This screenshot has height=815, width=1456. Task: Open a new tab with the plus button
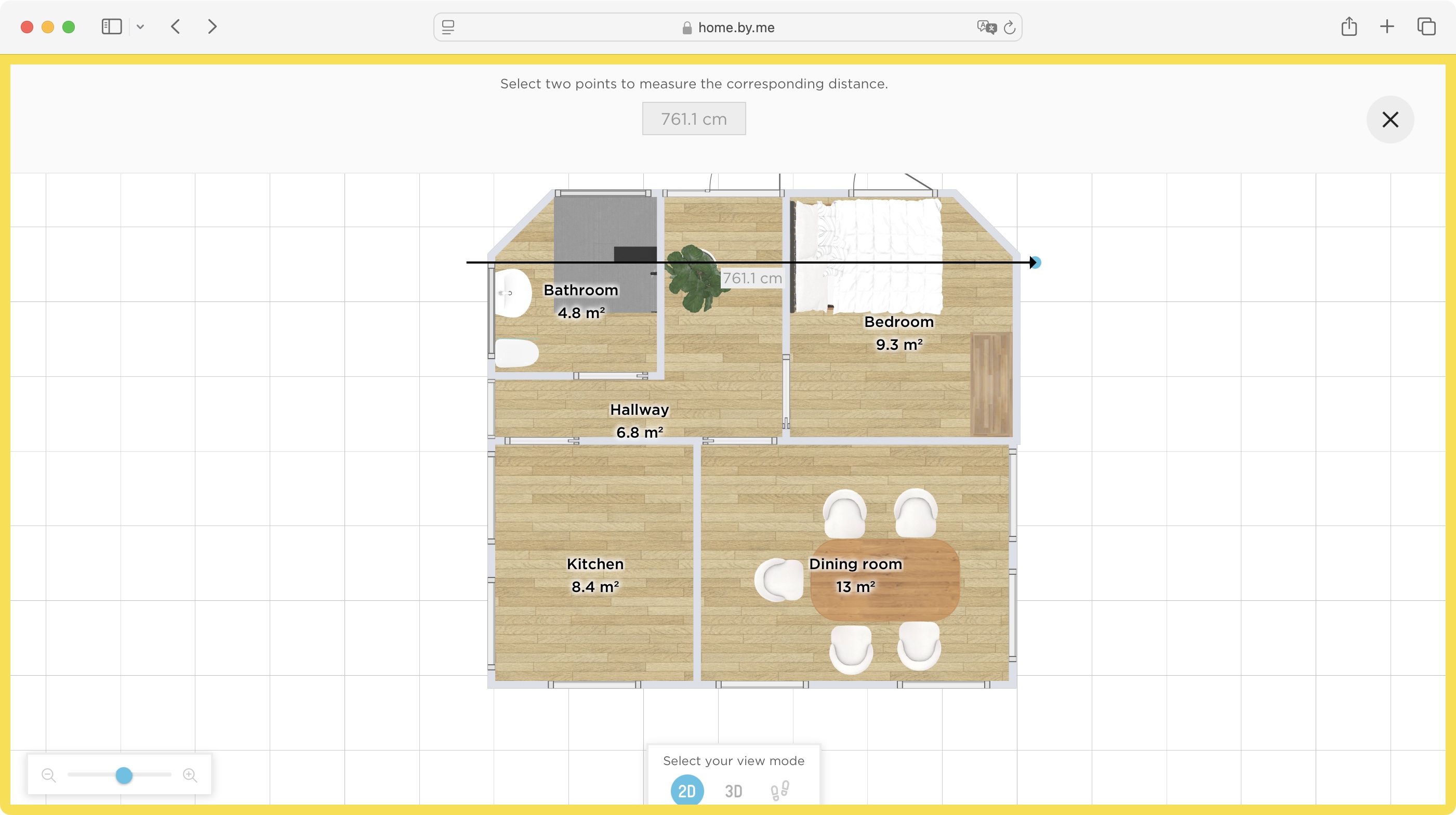[1386, 26]
